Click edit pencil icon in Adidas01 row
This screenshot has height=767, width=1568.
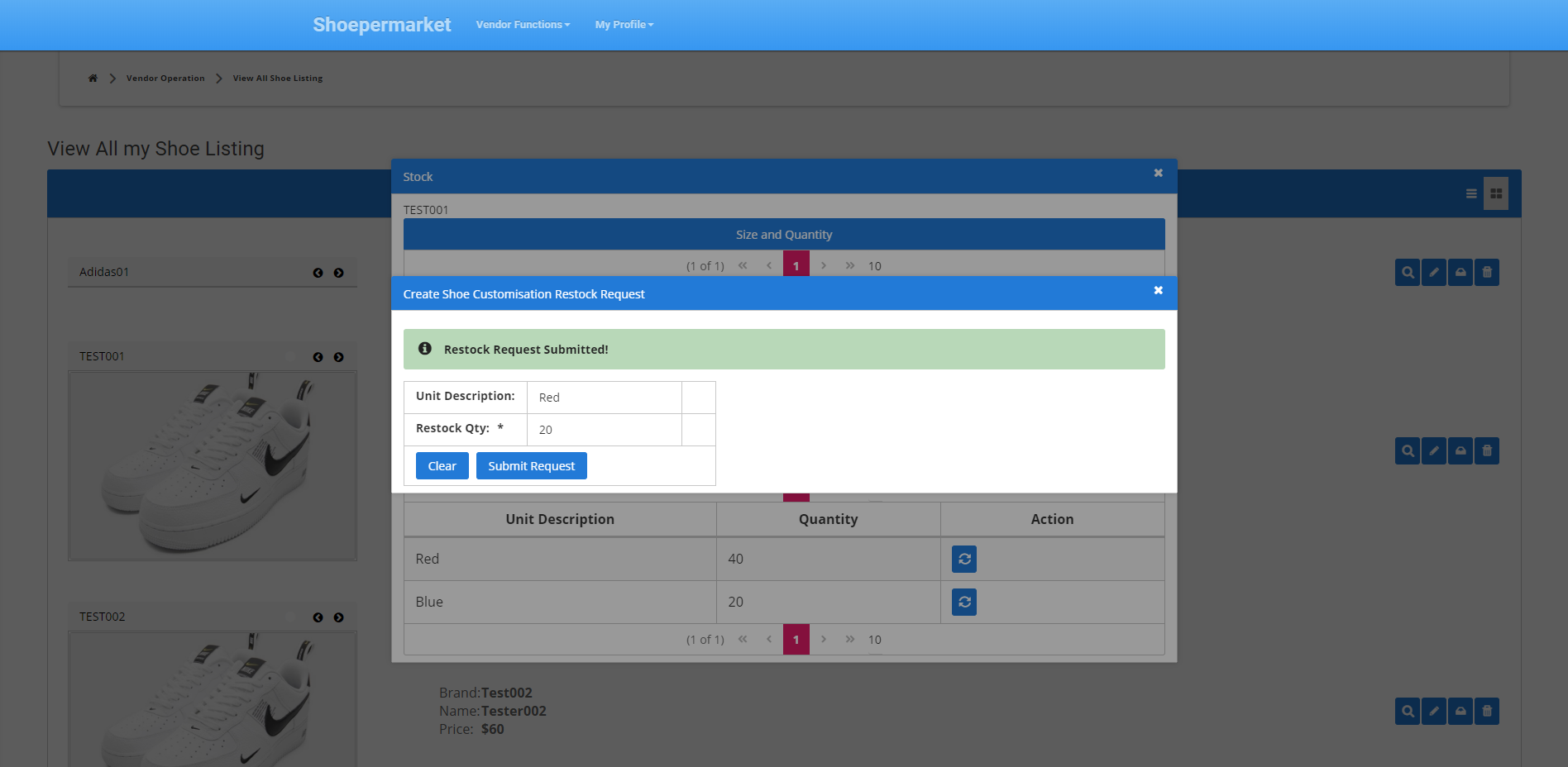pyautogui.click(x=1434, y=272)
